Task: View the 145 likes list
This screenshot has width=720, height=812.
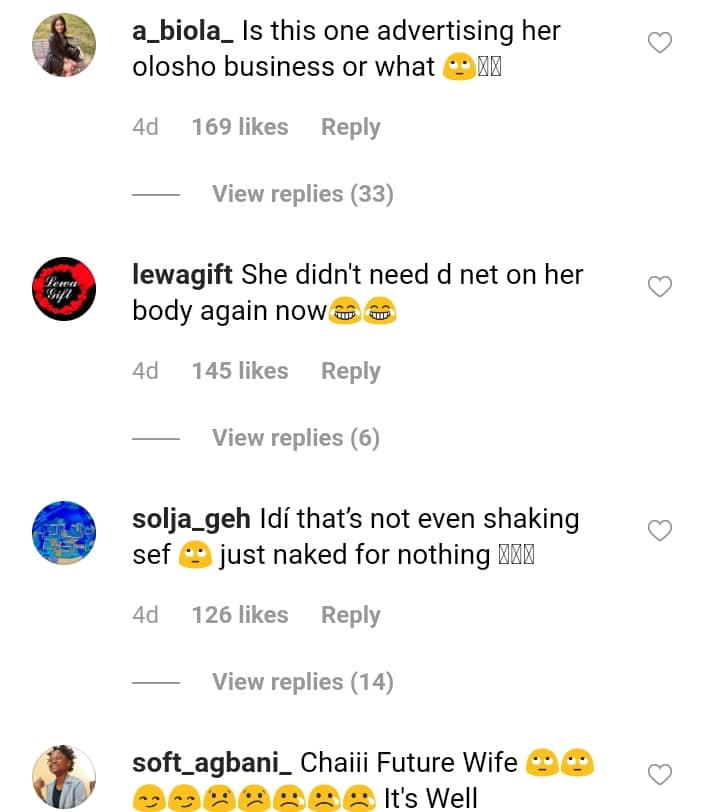Action: pos(240,371)
